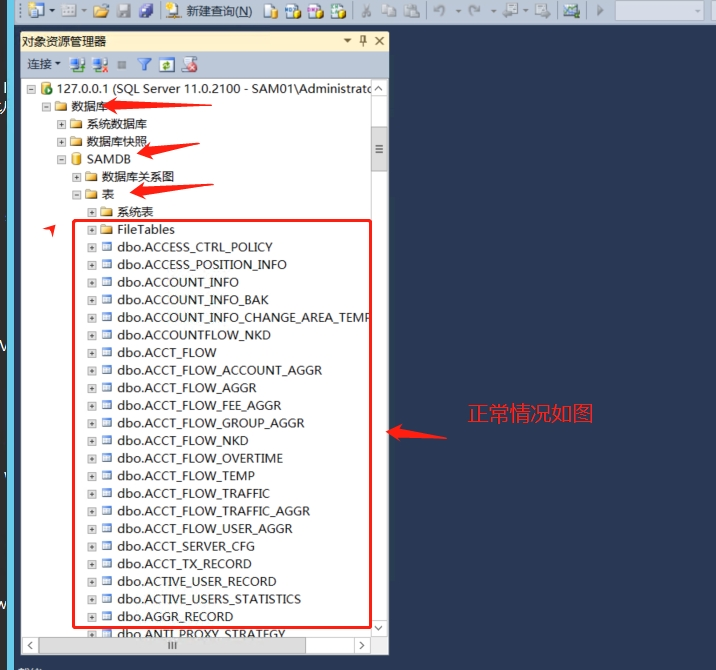Viewport: 716px width, 670px height.
Task: Expand the dbo.ACCOUNT_INFO table node
Action: pos(92,282)
